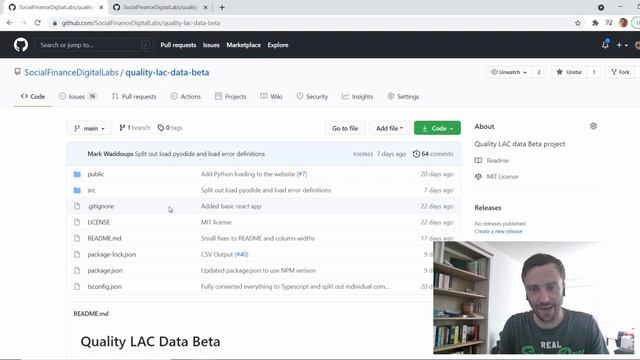
Task: Click the Unstar button
Action: click(x=569, y=72)
